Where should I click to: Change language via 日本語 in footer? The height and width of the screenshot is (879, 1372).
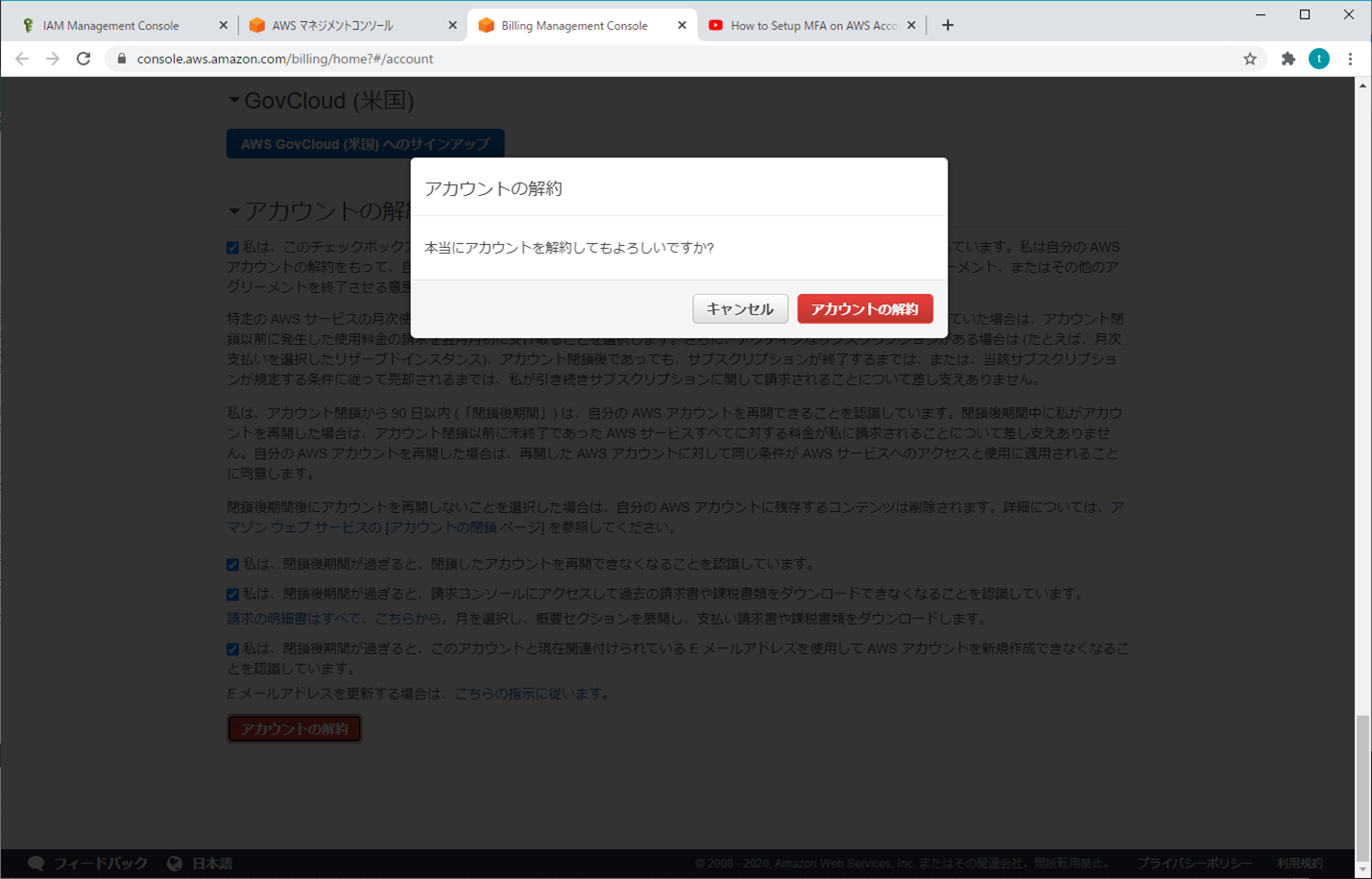click(211, 863)
